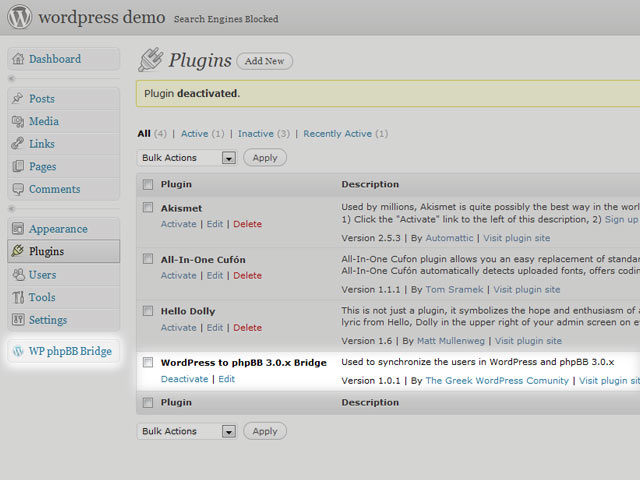
Task: Open the Tom Sramek author link
Action: click(x=455, y=289)
